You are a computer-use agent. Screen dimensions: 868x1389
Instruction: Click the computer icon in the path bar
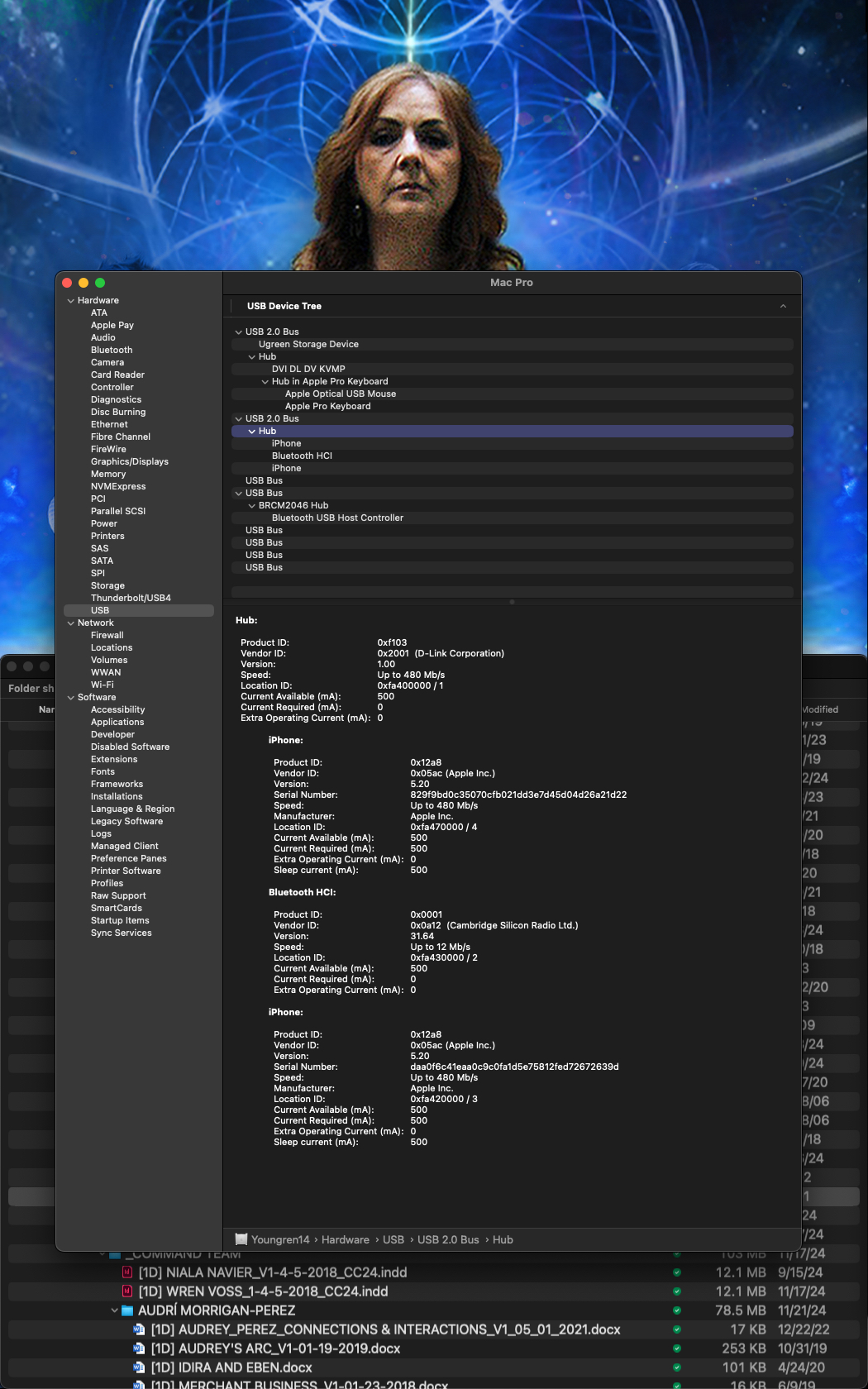(x=241, y=1239)
